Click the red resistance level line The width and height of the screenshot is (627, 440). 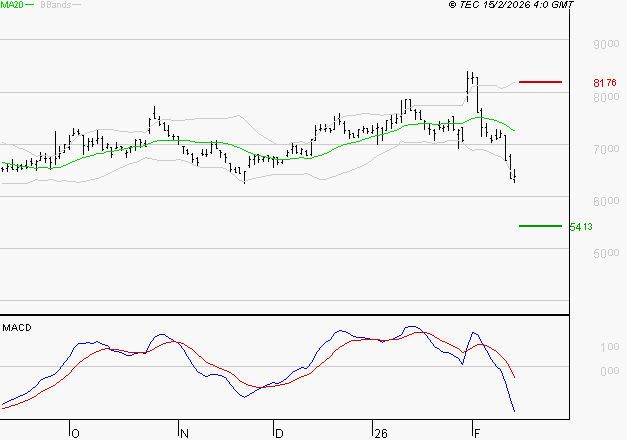(x=540, y=82)
